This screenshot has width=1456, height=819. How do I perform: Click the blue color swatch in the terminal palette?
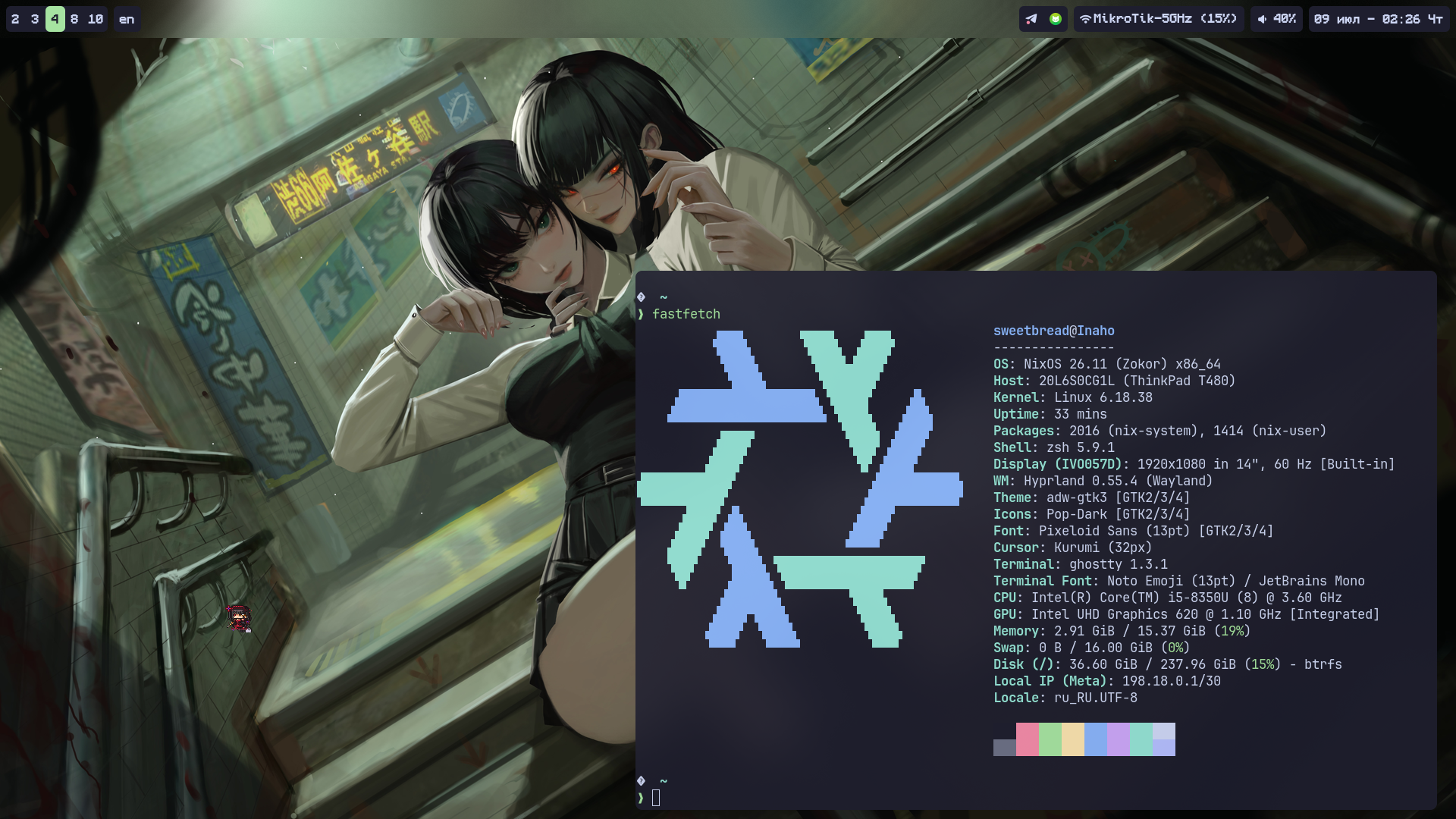click(1096, 739)
